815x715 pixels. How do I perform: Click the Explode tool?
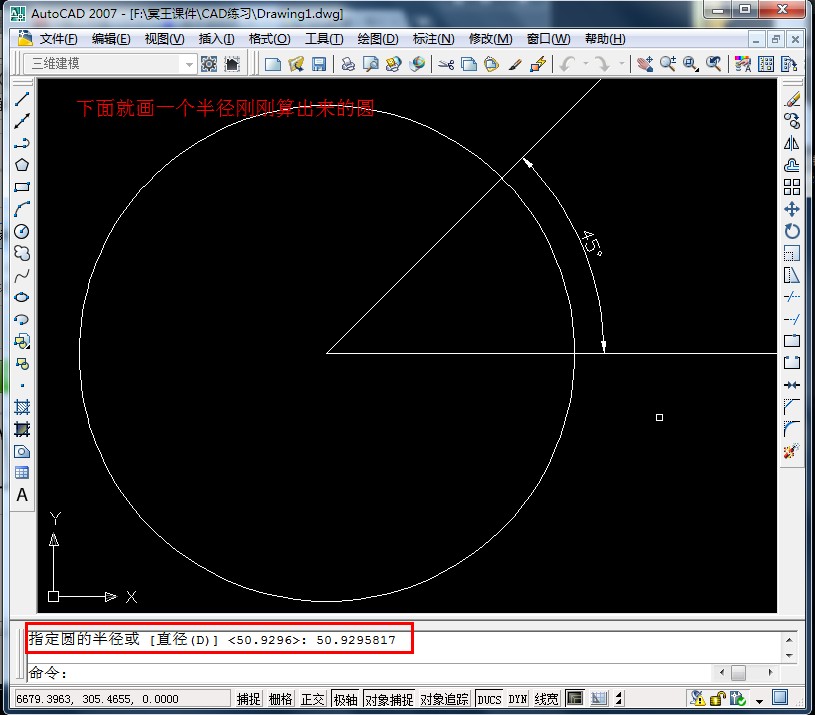click(x=792, y=451)
